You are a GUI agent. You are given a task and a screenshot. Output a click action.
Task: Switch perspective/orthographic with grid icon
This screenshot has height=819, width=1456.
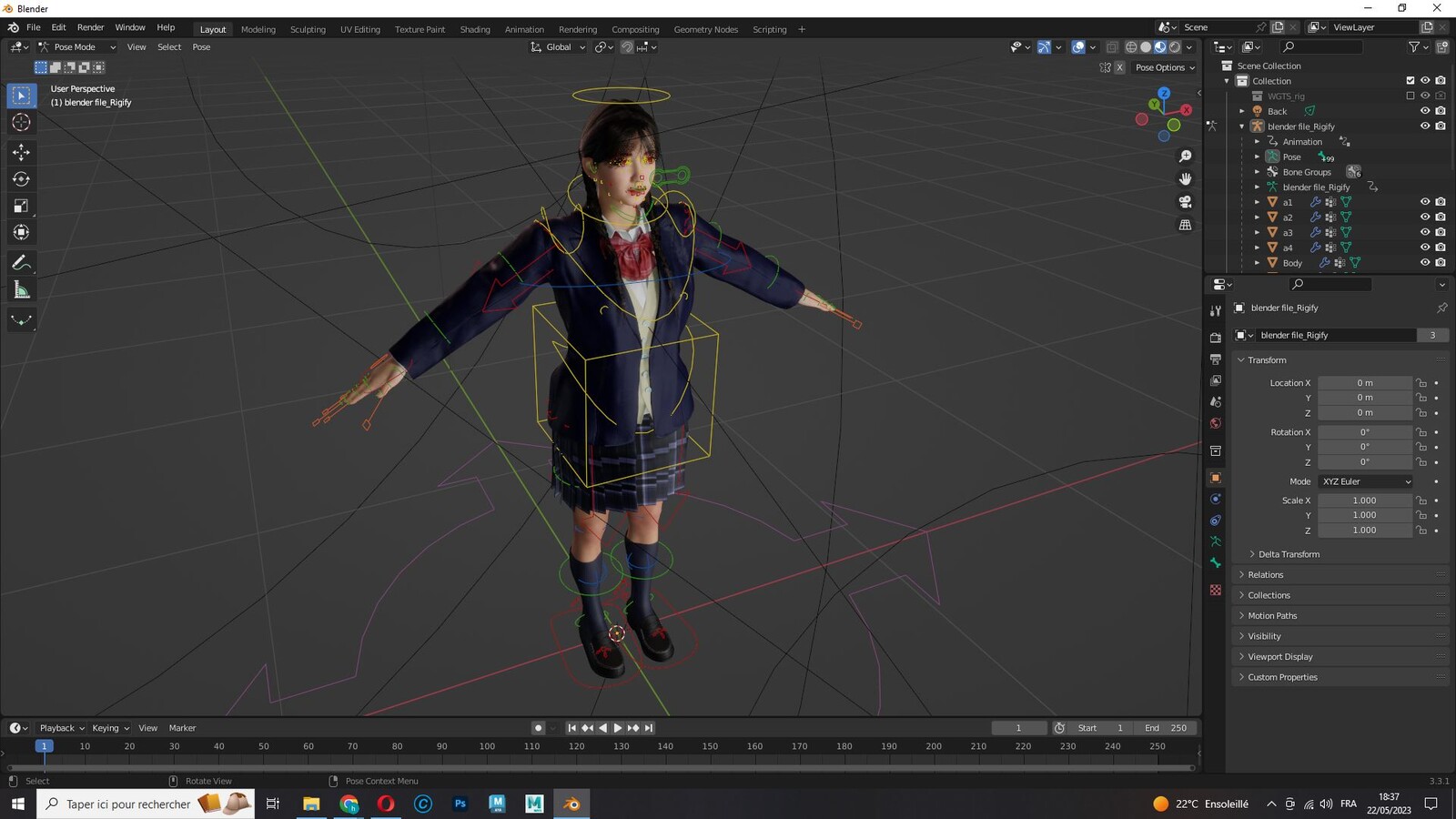pyautogui.click(x=1185, y=225)
